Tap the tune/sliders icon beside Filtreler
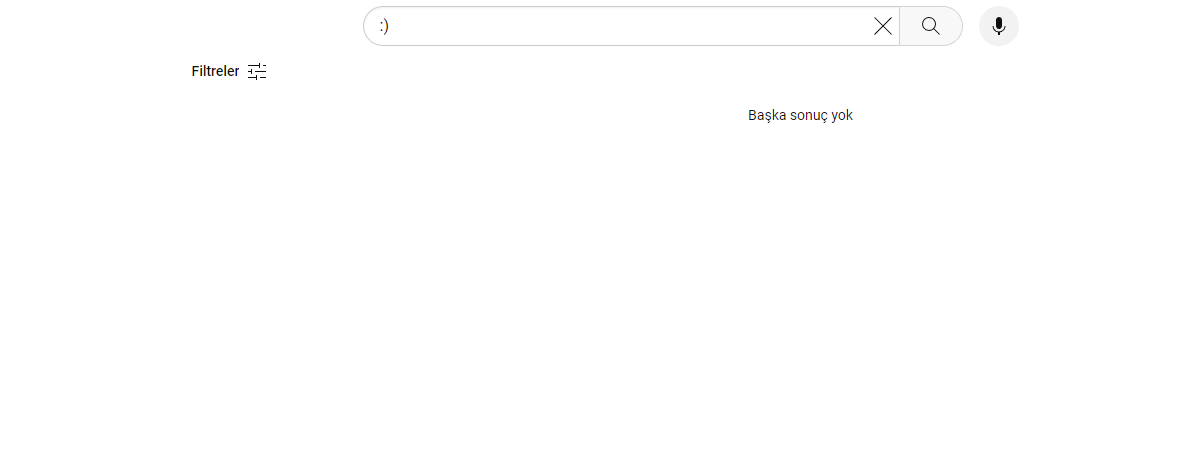1199x451 pixels. point(257,71)
